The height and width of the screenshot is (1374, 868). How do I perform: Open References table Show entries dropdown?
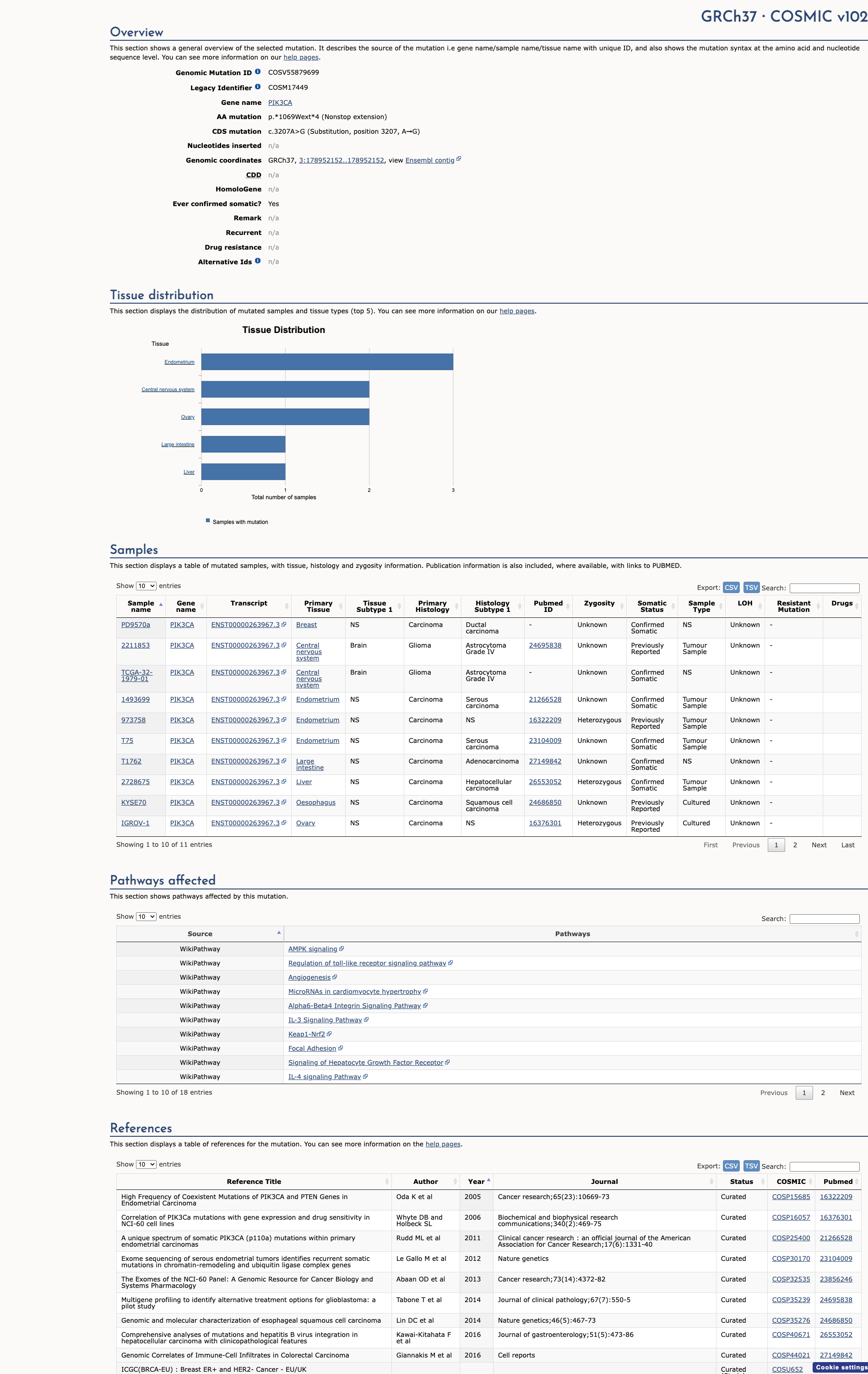pos(146,1164)
